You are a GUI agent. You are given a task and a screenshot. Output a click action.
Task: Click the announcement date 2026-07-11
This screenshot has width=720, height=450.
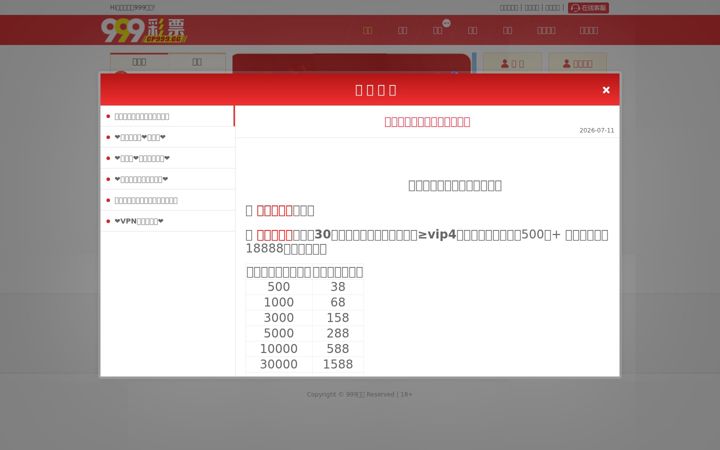point(596,130)
